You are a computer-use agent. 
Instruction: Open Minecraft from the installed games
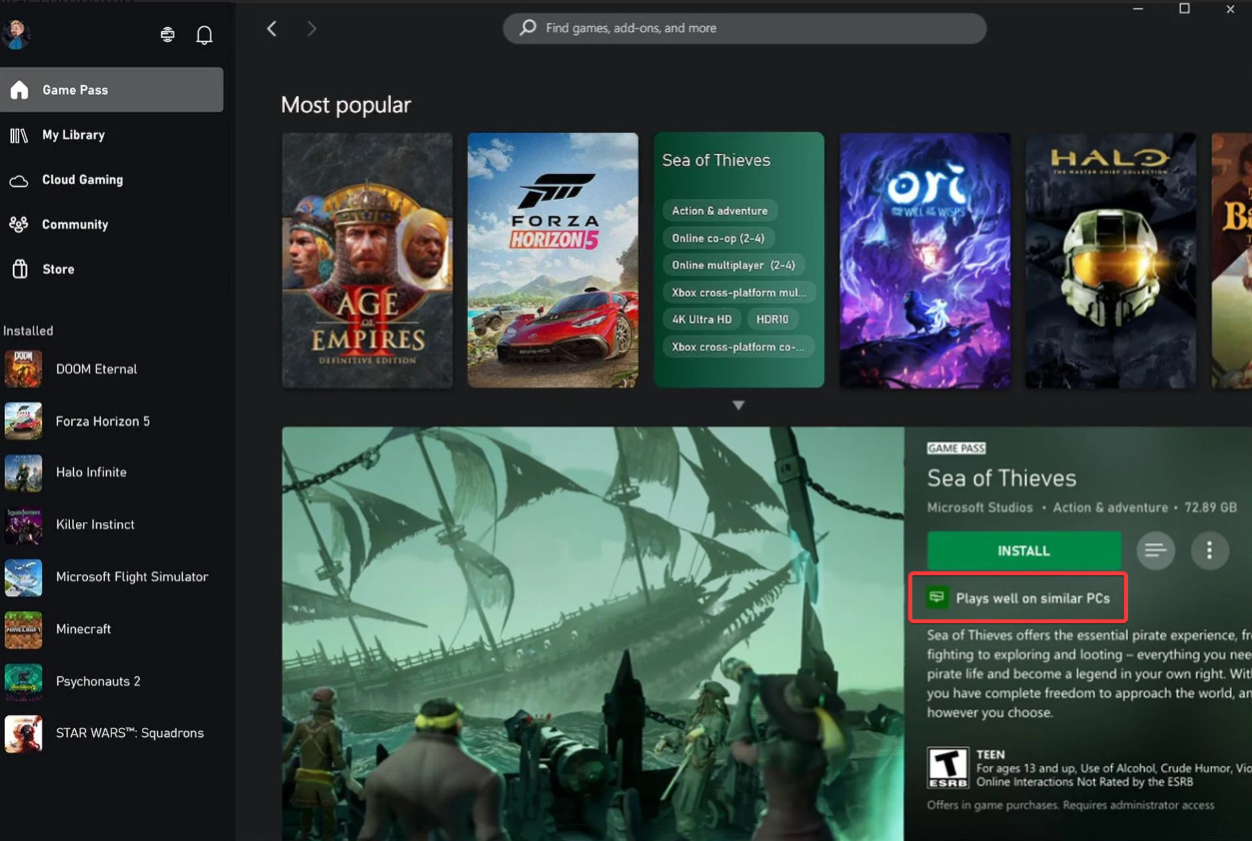point(83,629)
